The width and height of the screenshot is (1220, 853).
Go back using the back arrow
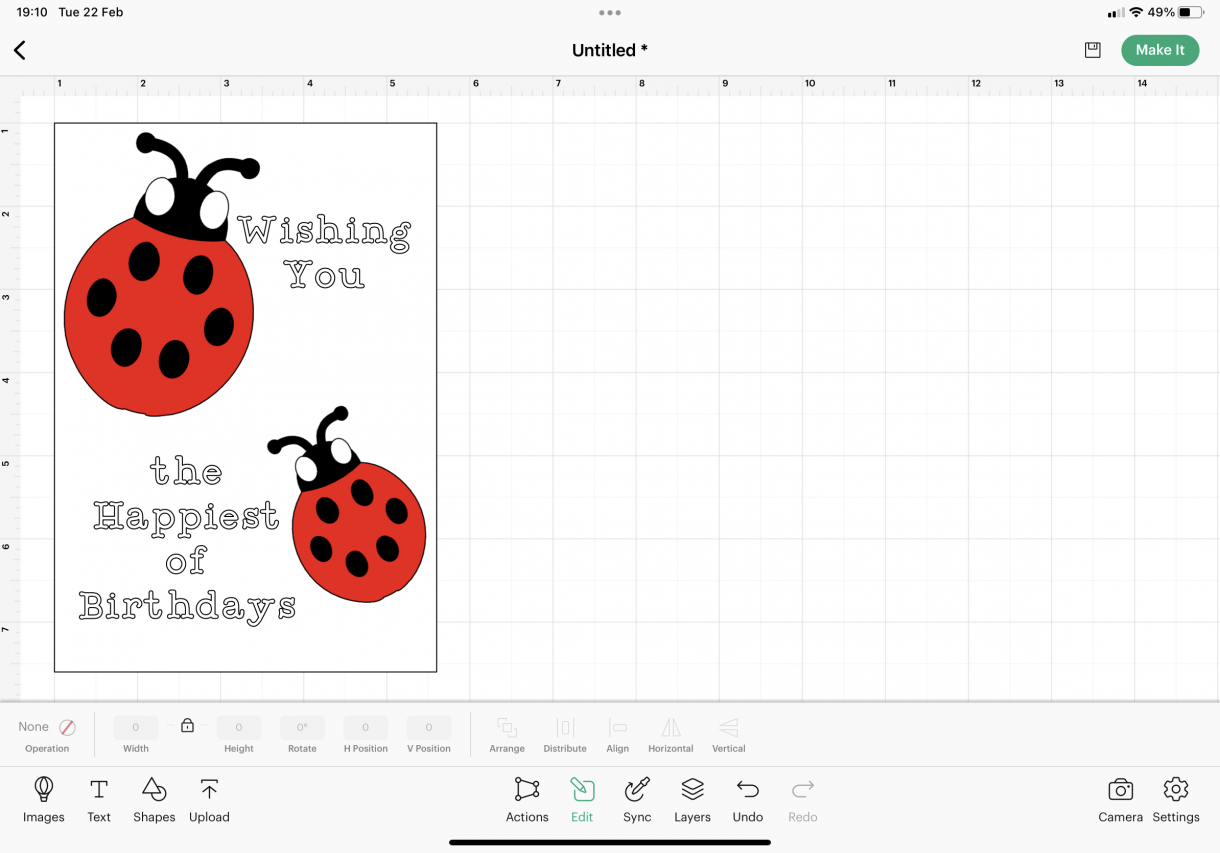(19, 50)
